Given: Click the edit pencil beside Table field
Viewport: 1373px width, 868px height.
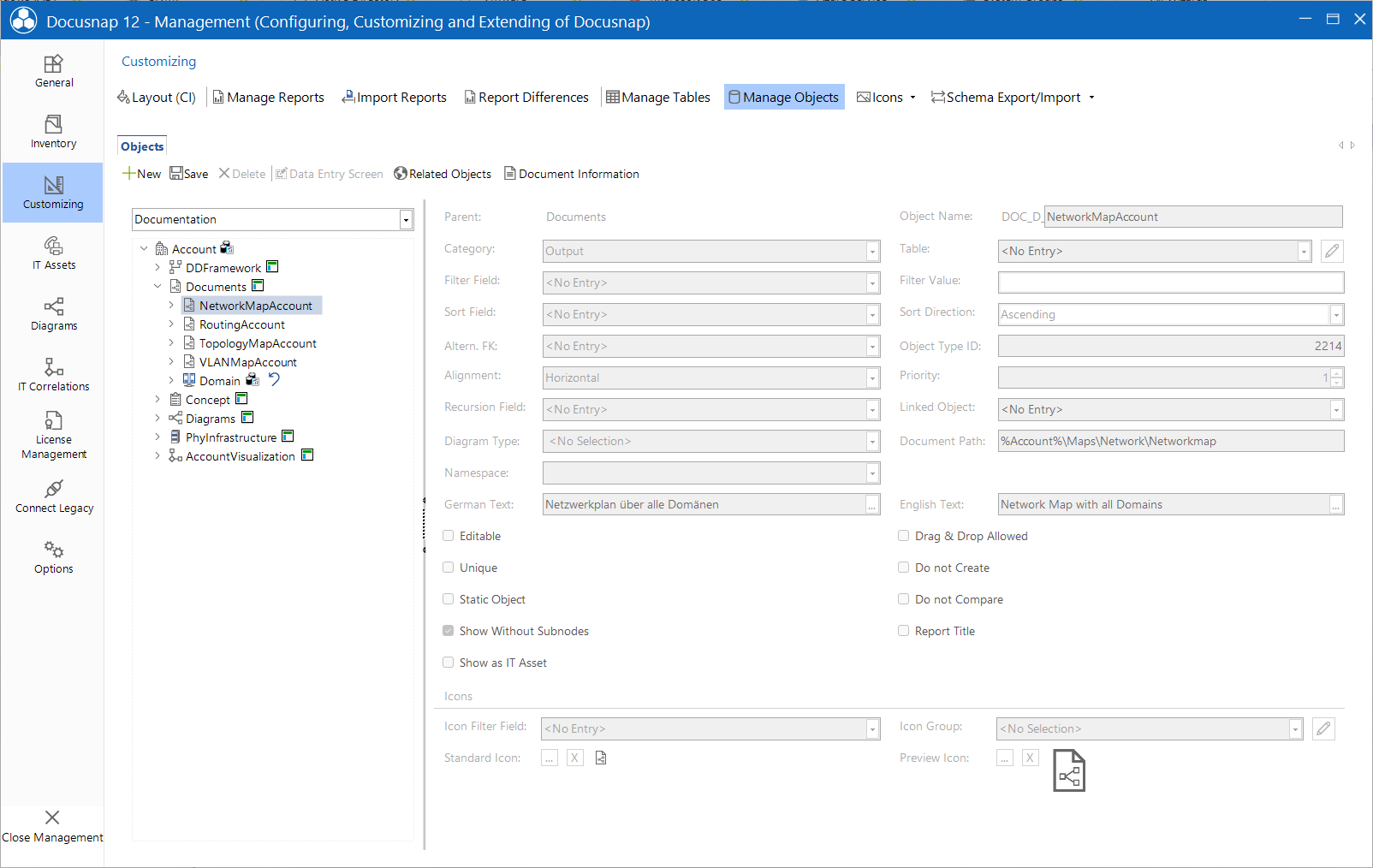Looking at the screenshot, I should (1331, 251).
